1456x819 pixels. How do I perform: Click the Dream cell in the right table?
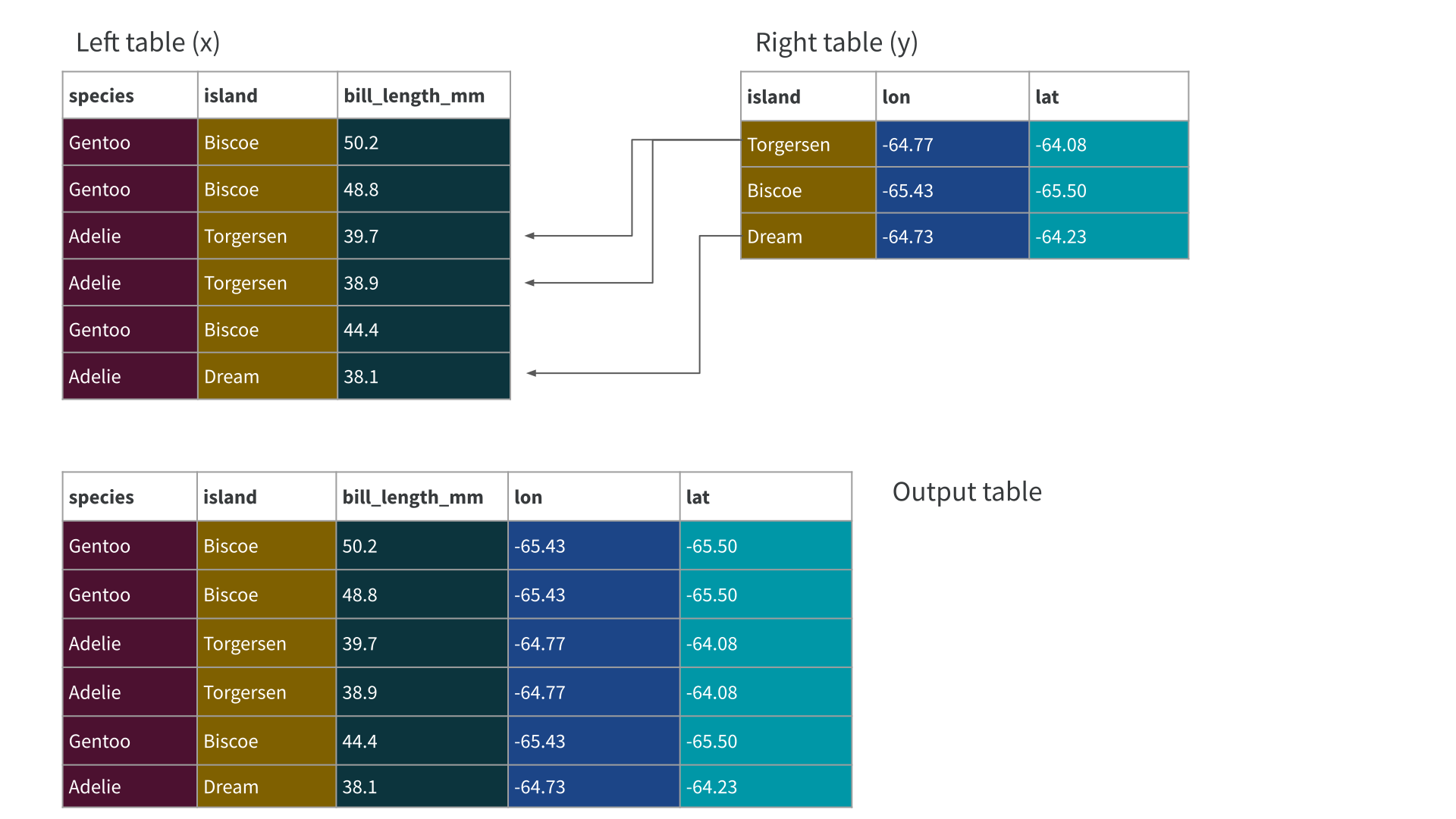[808, 237]
